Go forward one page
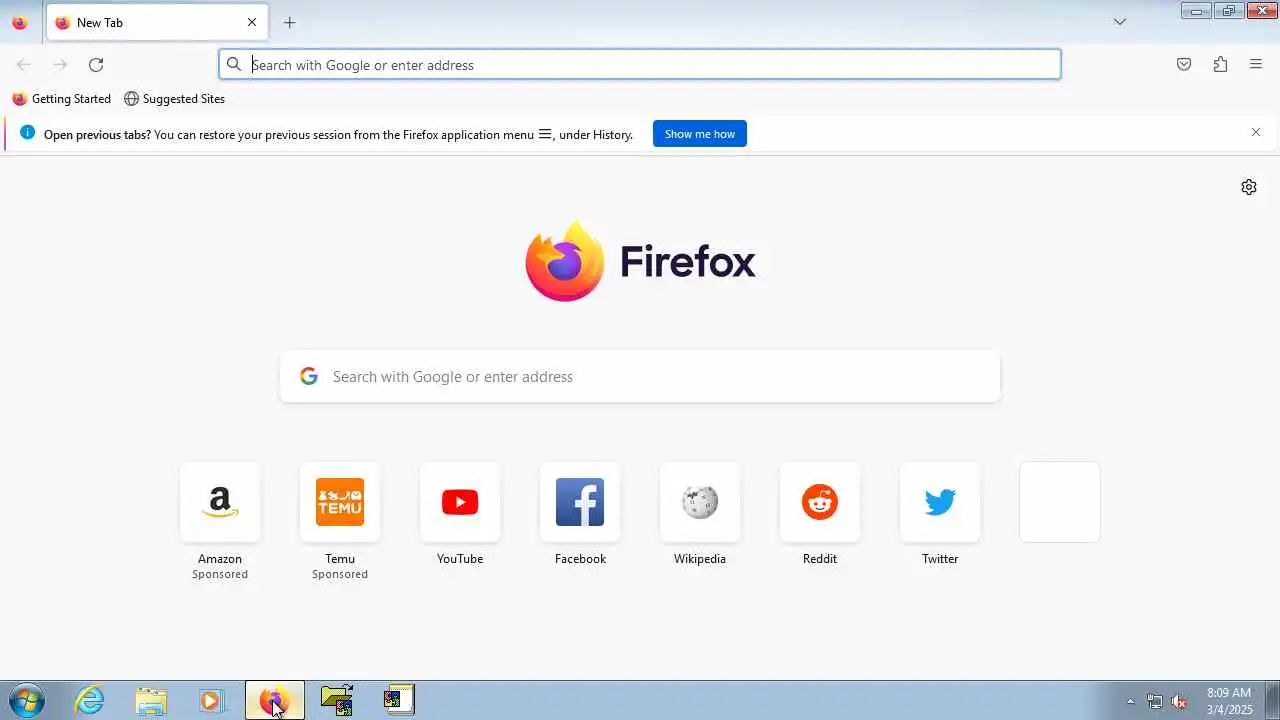The width and height of the screenshot is (1280, 720). (60, 64)
